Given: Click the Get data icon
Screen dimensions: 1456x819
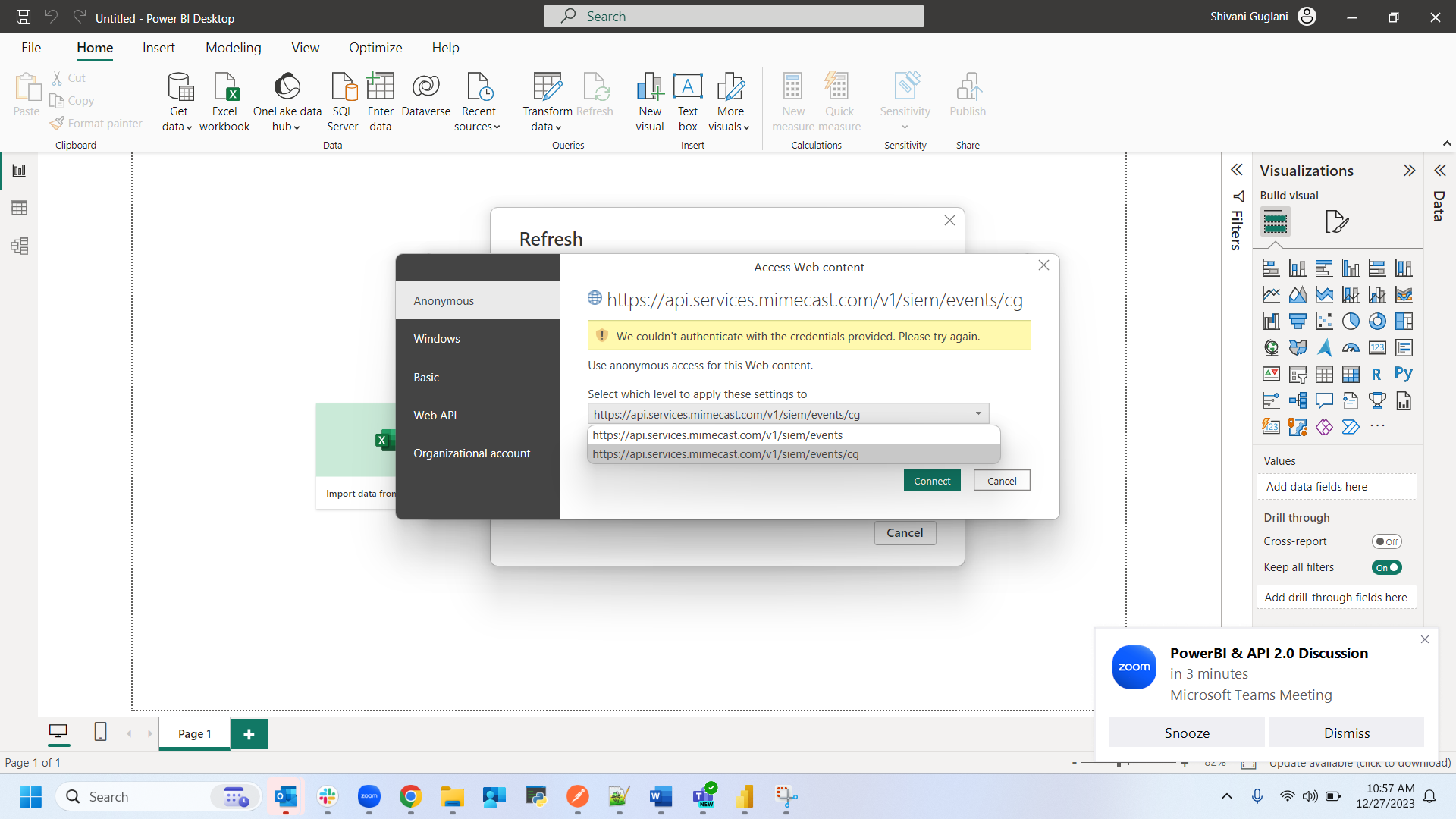Looking at the screenshot, I should tap(179, 88).
